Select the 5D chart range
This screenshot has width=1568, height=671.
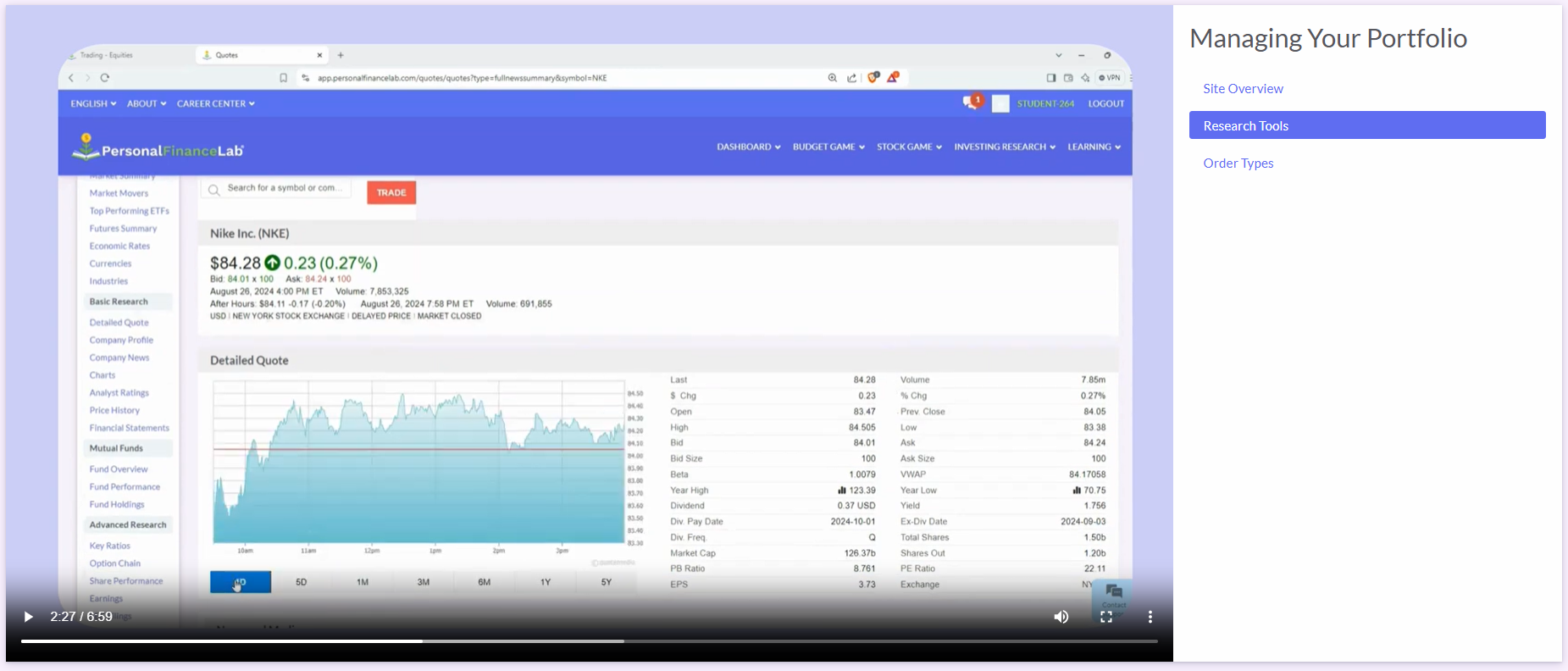[x=302, y=582]
